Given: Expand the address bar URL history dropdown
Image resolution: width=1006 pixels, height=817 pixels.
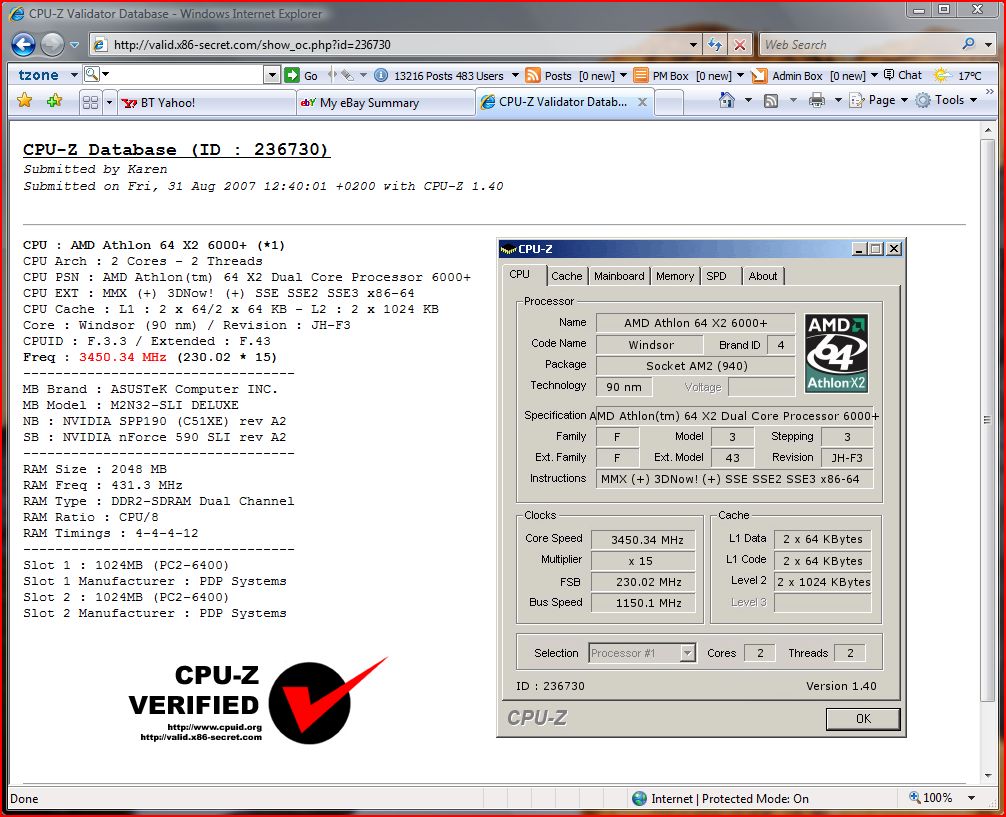Looking at the screenshot, I should click(x=694, y=45).
